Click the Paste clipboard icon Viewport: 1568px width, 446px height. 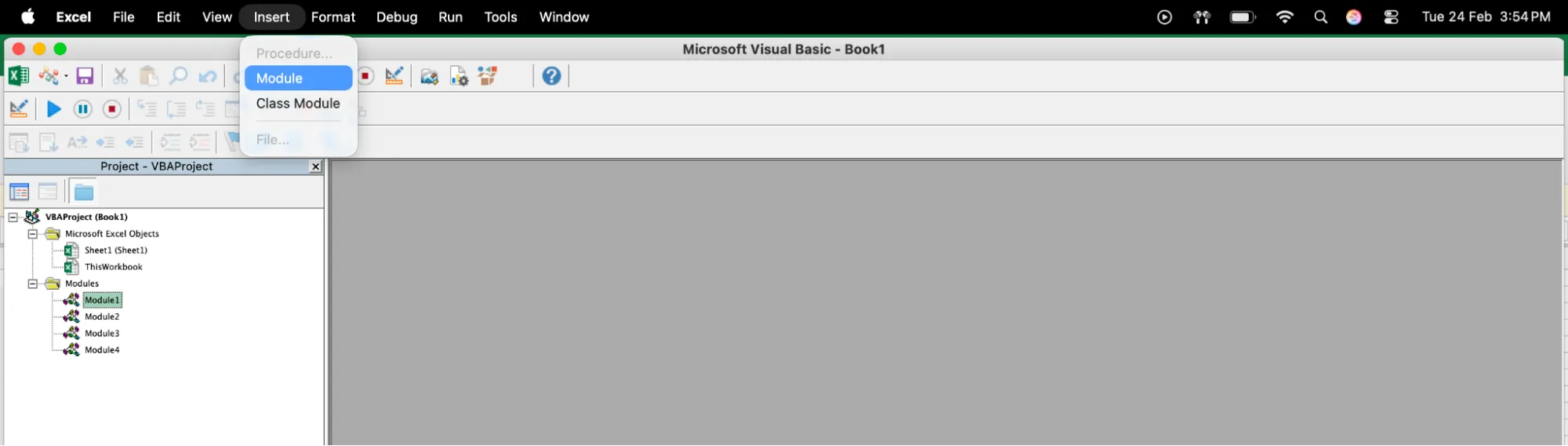coord(149,76)
